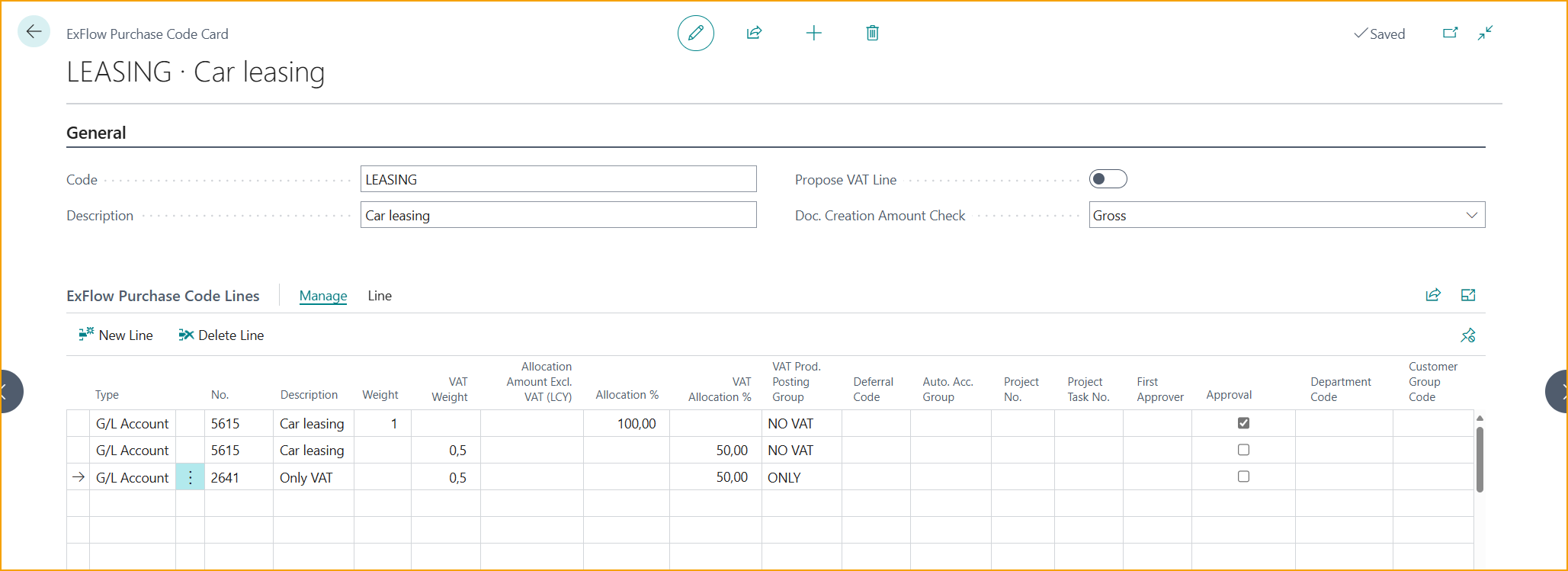Viewport: 1568px width, 571px height.
Task: Open the row options for account 2641
Action: coord(190,477)
